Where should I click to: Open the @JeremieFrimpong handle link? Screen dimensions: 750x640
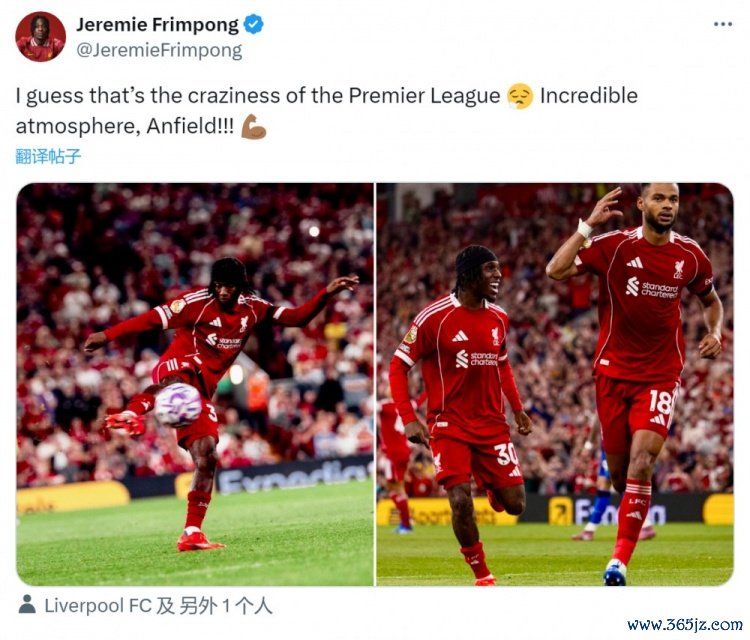coord(159,50)
